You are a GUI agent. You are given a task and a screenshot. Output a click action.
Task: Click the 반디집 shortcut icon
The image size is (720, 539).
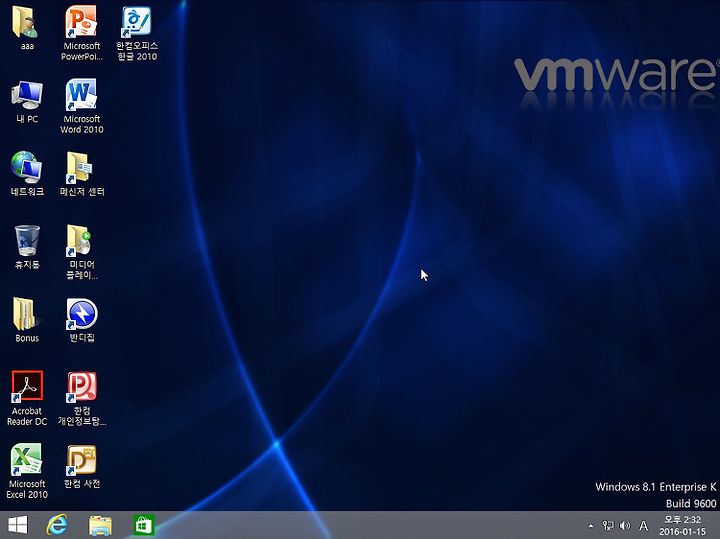click(81, 320)
